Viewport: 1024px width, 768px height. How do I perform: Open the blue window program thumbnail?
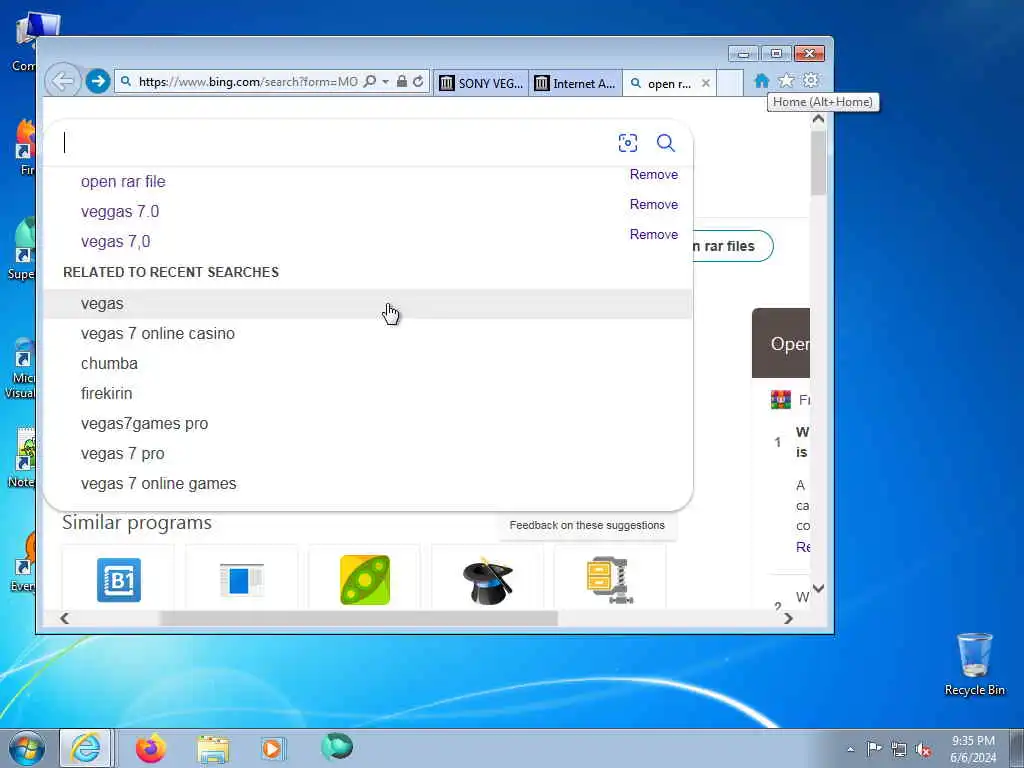click(241, 580)
